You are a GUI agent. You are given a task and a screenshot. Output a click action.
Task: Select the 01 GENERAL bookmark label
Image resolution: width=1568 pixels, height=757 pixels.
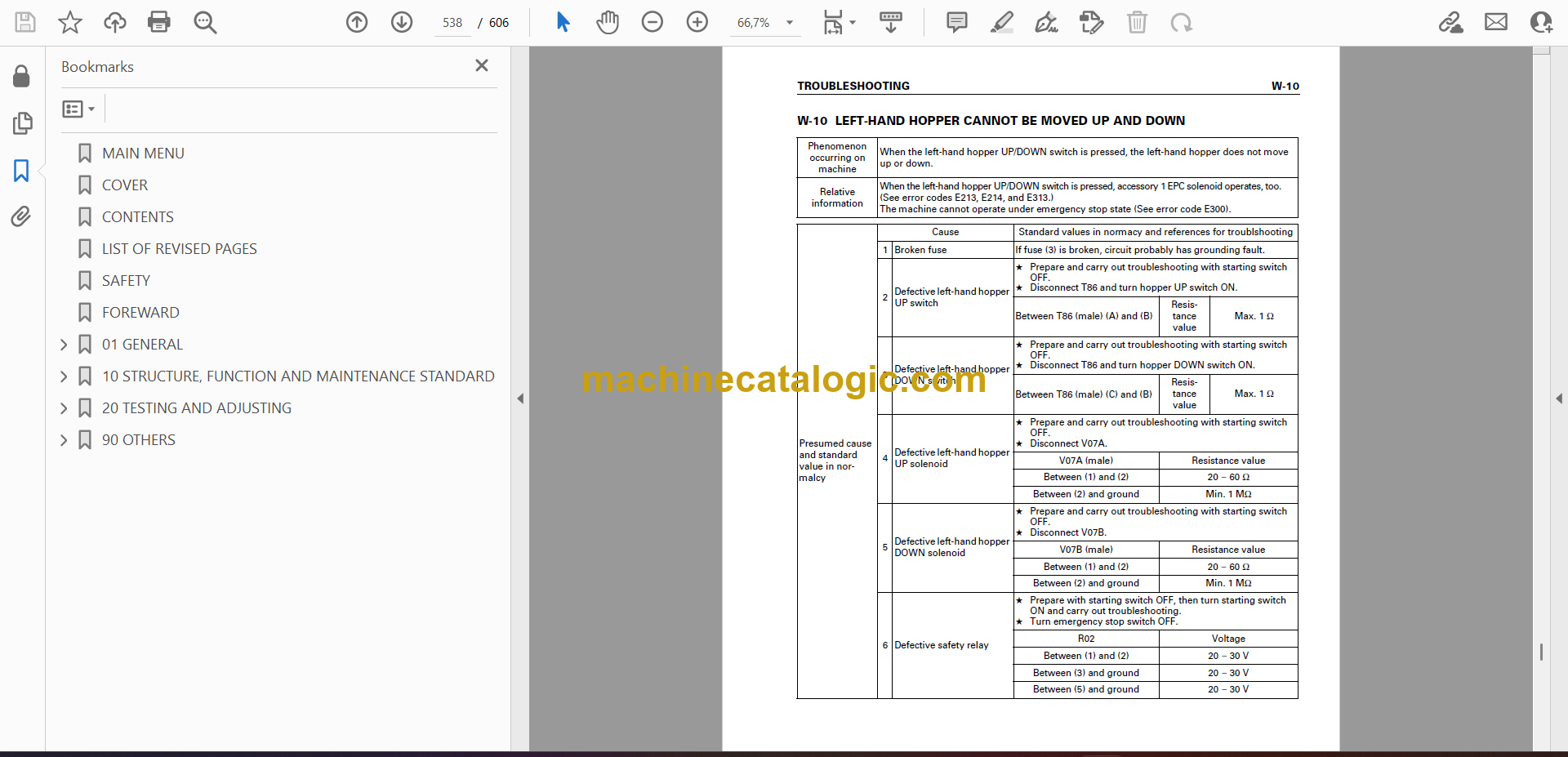[x=142, y=345]
